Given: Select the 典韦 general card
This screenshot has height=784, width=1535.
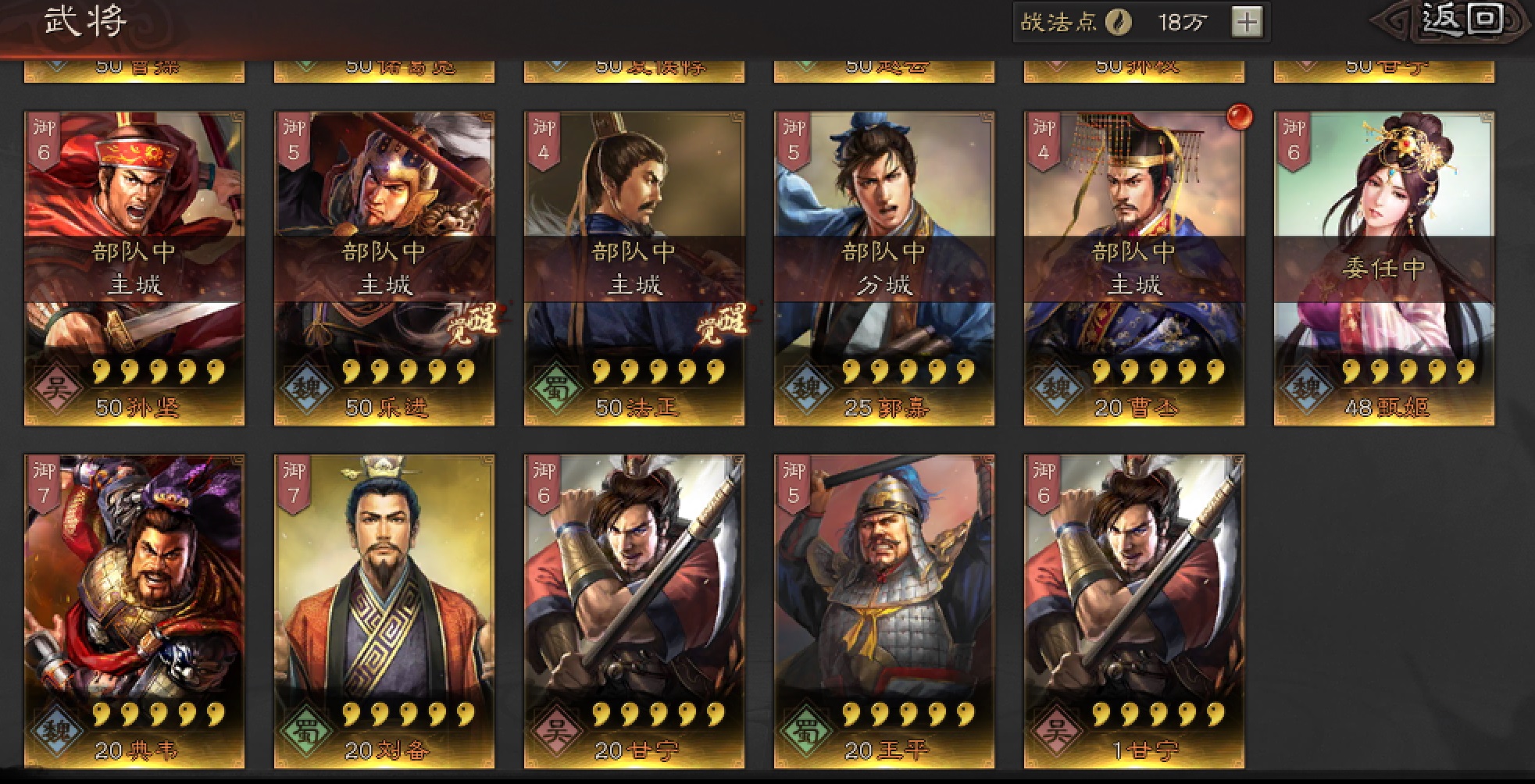Looking at the screenshot, I should pyautogui.click(x=134, y=612).
